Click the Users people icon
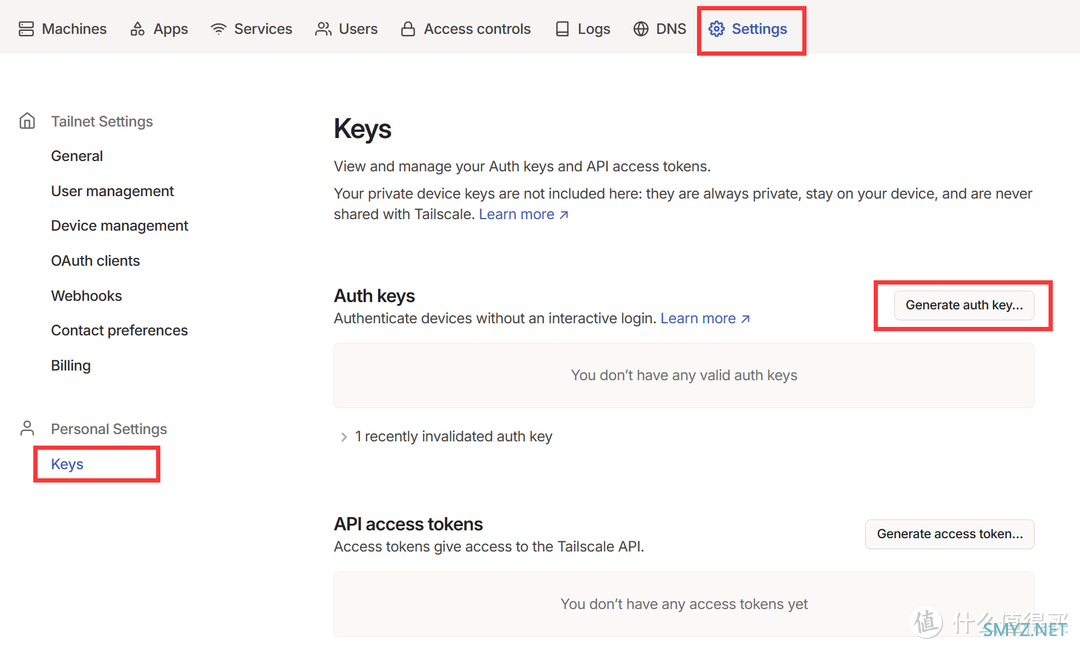 pyautogui.click(x=323, y=29)
